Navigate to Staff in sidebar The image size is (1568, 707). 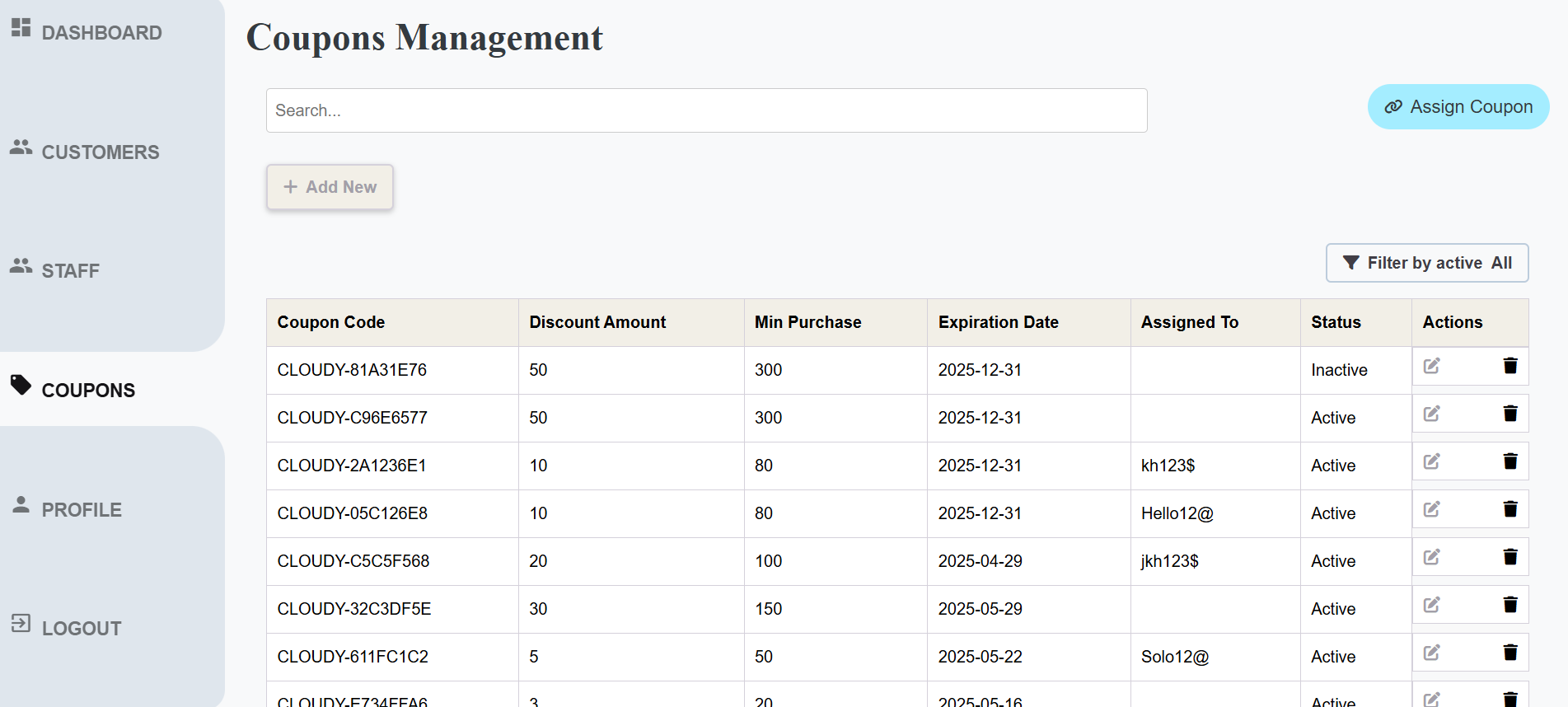pos(70,271)
